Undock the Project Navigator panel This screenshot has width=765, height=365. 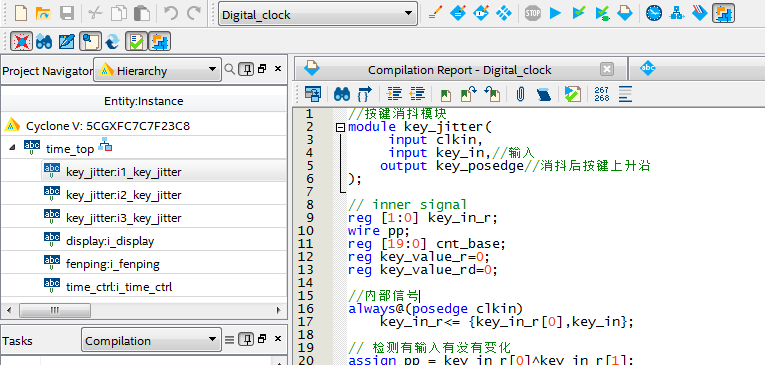coord(262,69)
